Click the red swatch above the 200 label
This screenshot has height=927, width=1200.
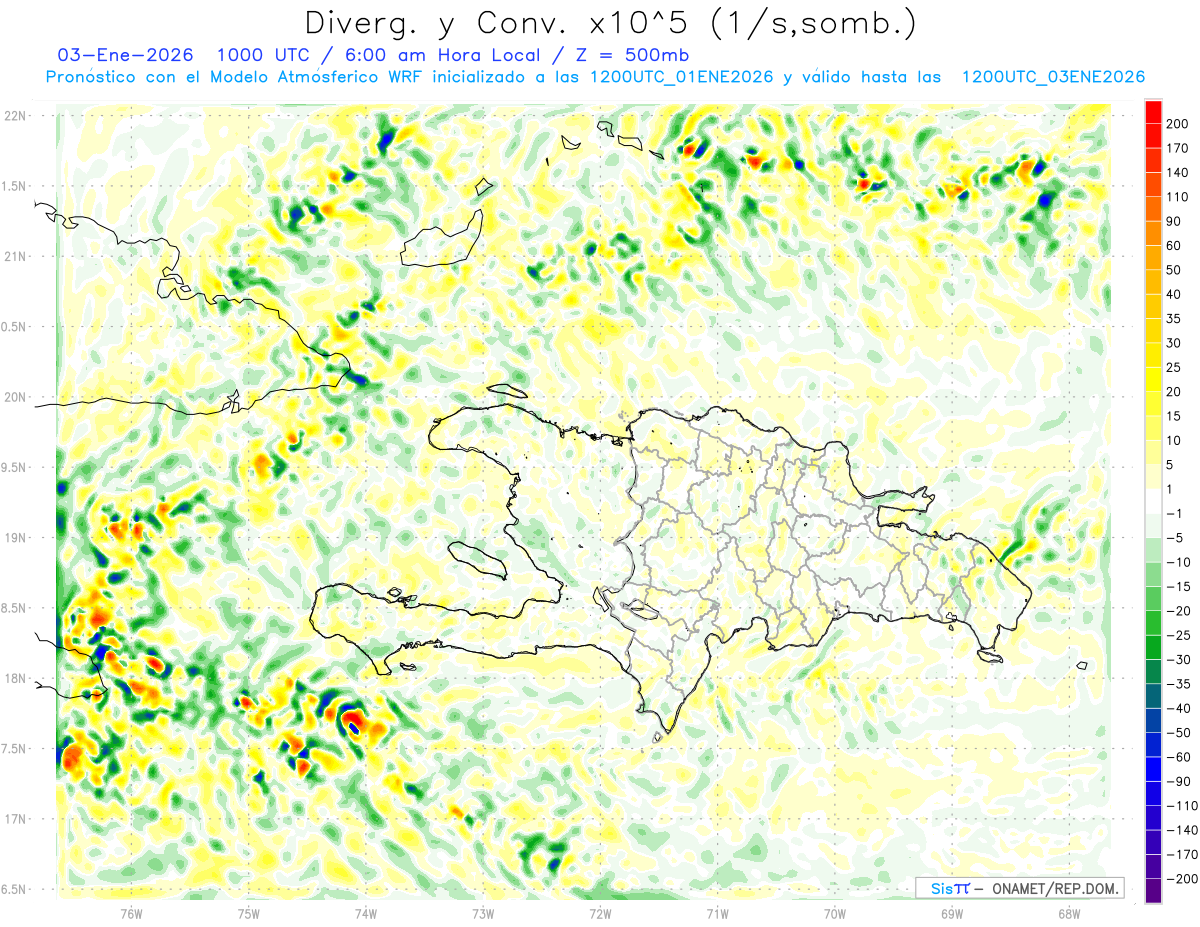tap(1153, 111)
